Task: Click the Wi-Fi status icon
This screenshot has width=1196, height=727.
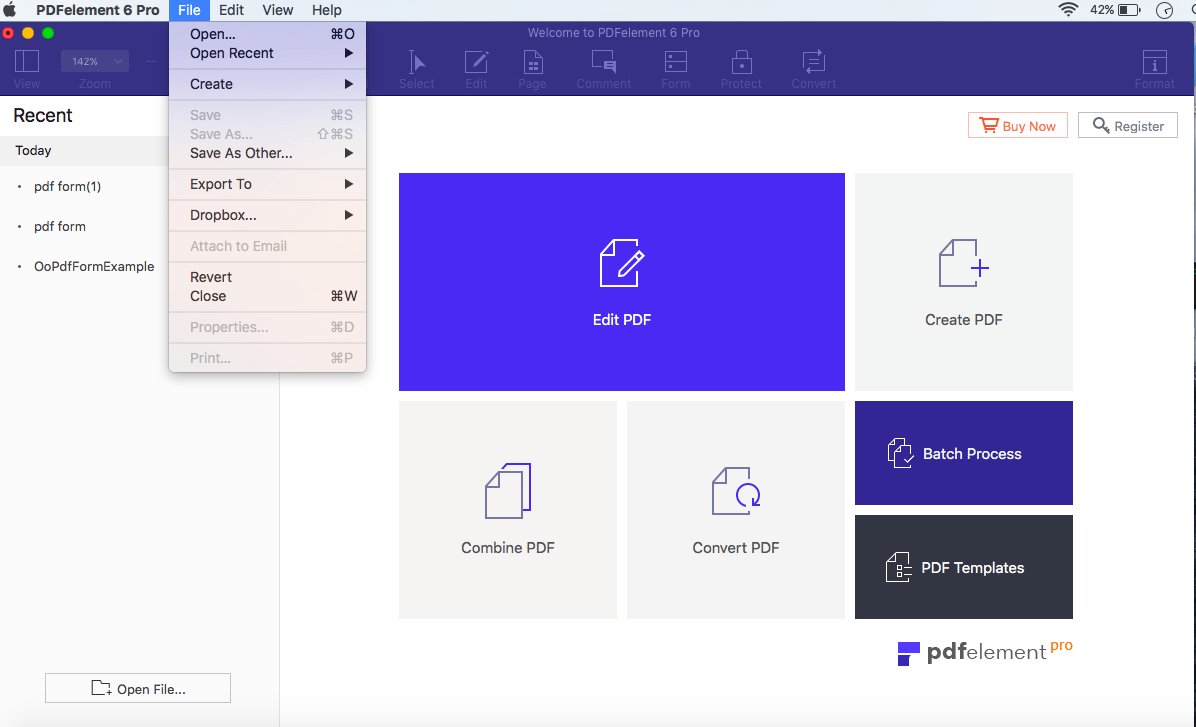Action: click(1069, 10)
